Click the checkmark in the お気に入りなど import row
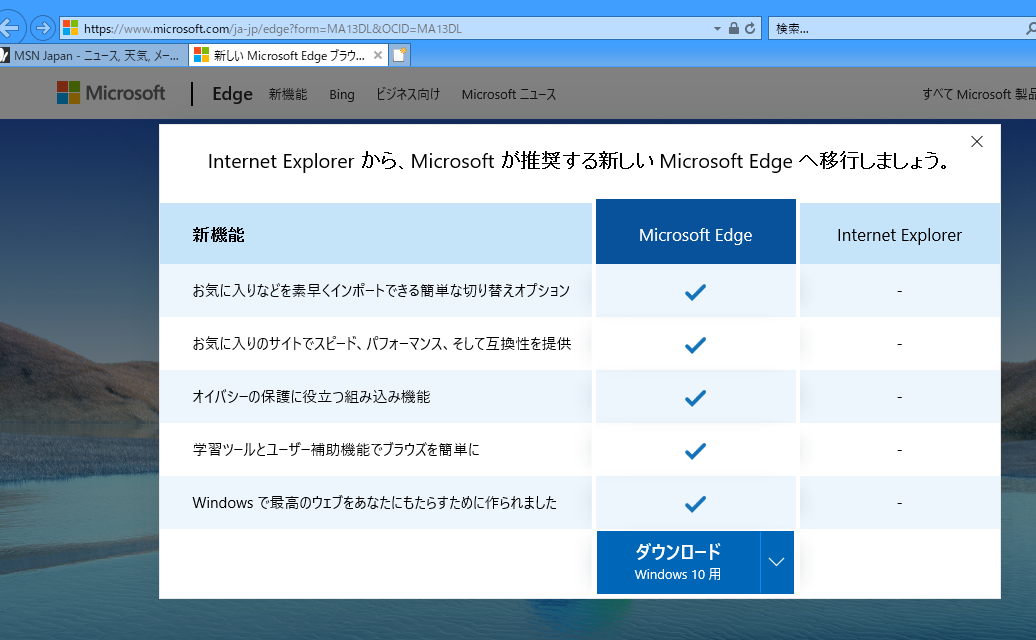1036x640 pixels. coord(695,291)
